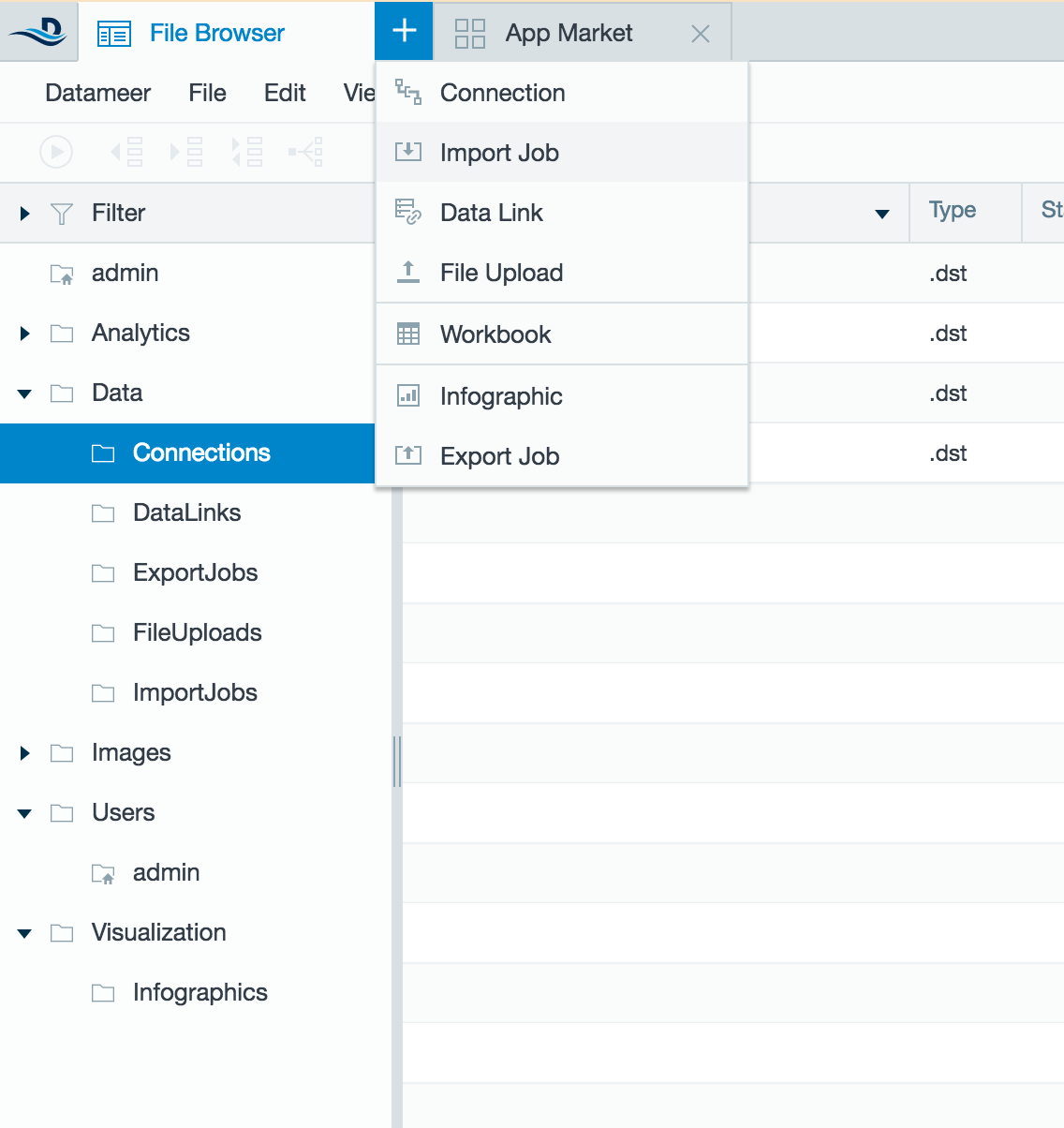Choose Infographic from the menu
This screenshot has height=1128, width=1064.
pyautogui.click(x=562, y=396)
